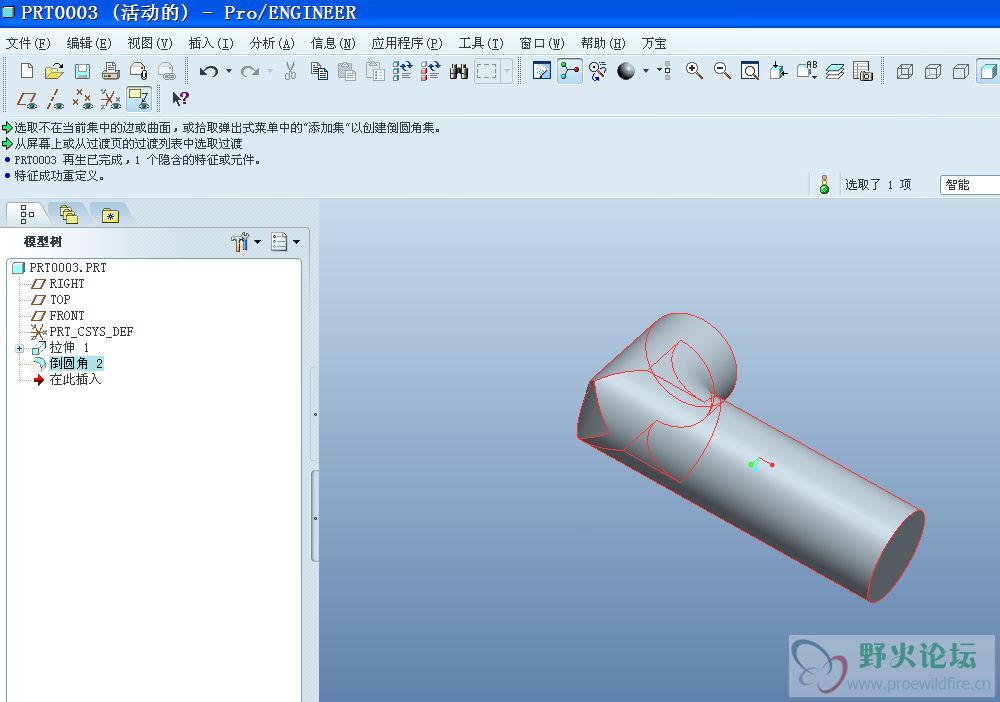Open the regeneration manager with red list icon
Image resolution: width=1000 pixels, height=702 pixels.
430,71
